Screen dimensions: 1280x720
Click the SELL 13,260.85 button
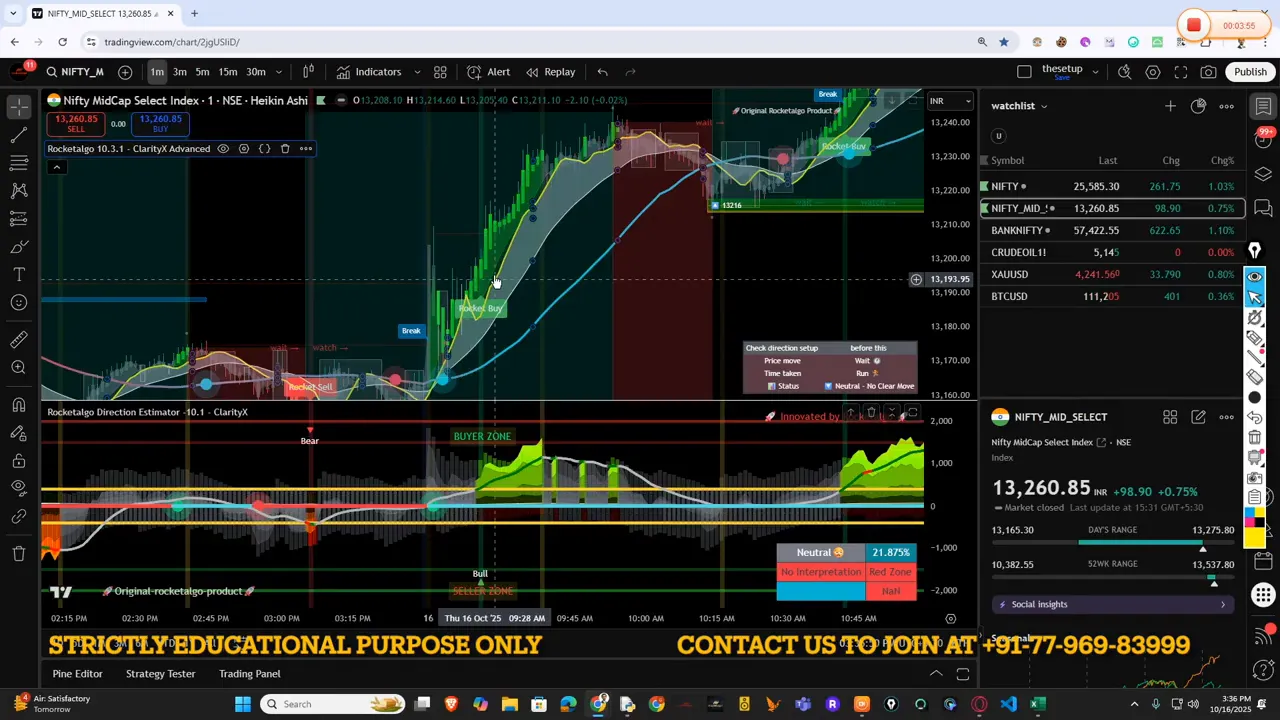(x=76, y=123)
